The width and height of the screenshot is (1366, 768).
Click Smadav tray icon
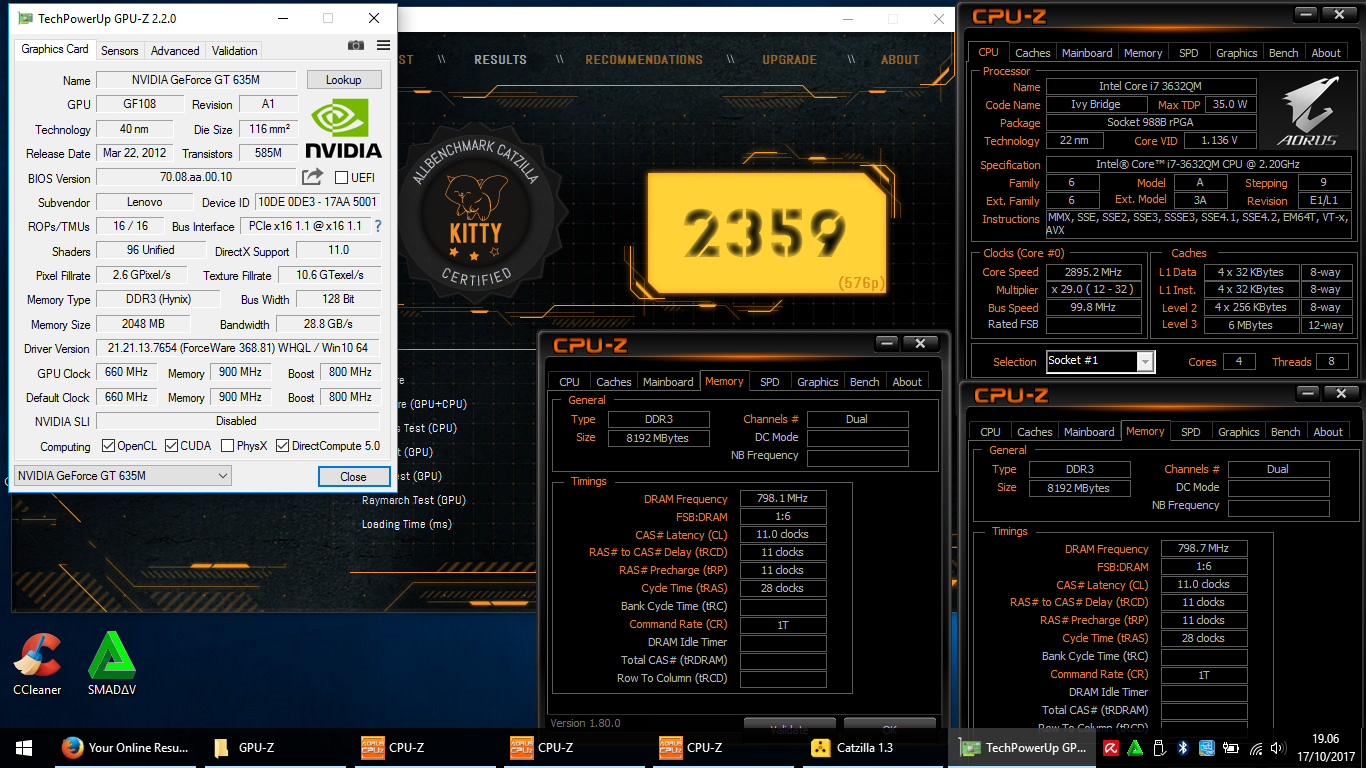pos(1135,747)
